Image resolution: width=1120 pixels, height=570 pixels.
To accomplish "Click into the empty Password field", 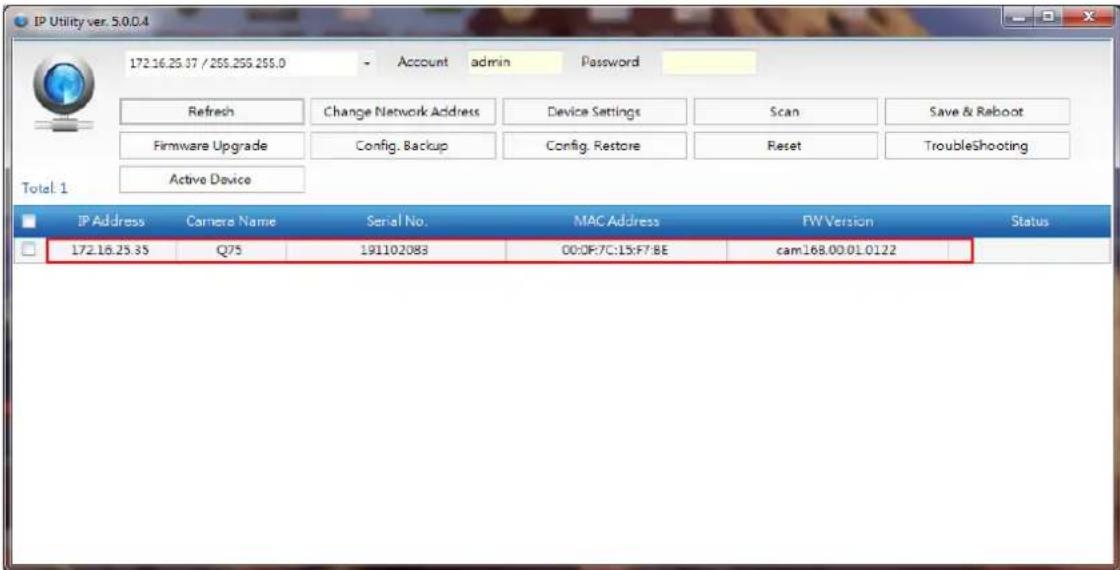I will point(709,62).
